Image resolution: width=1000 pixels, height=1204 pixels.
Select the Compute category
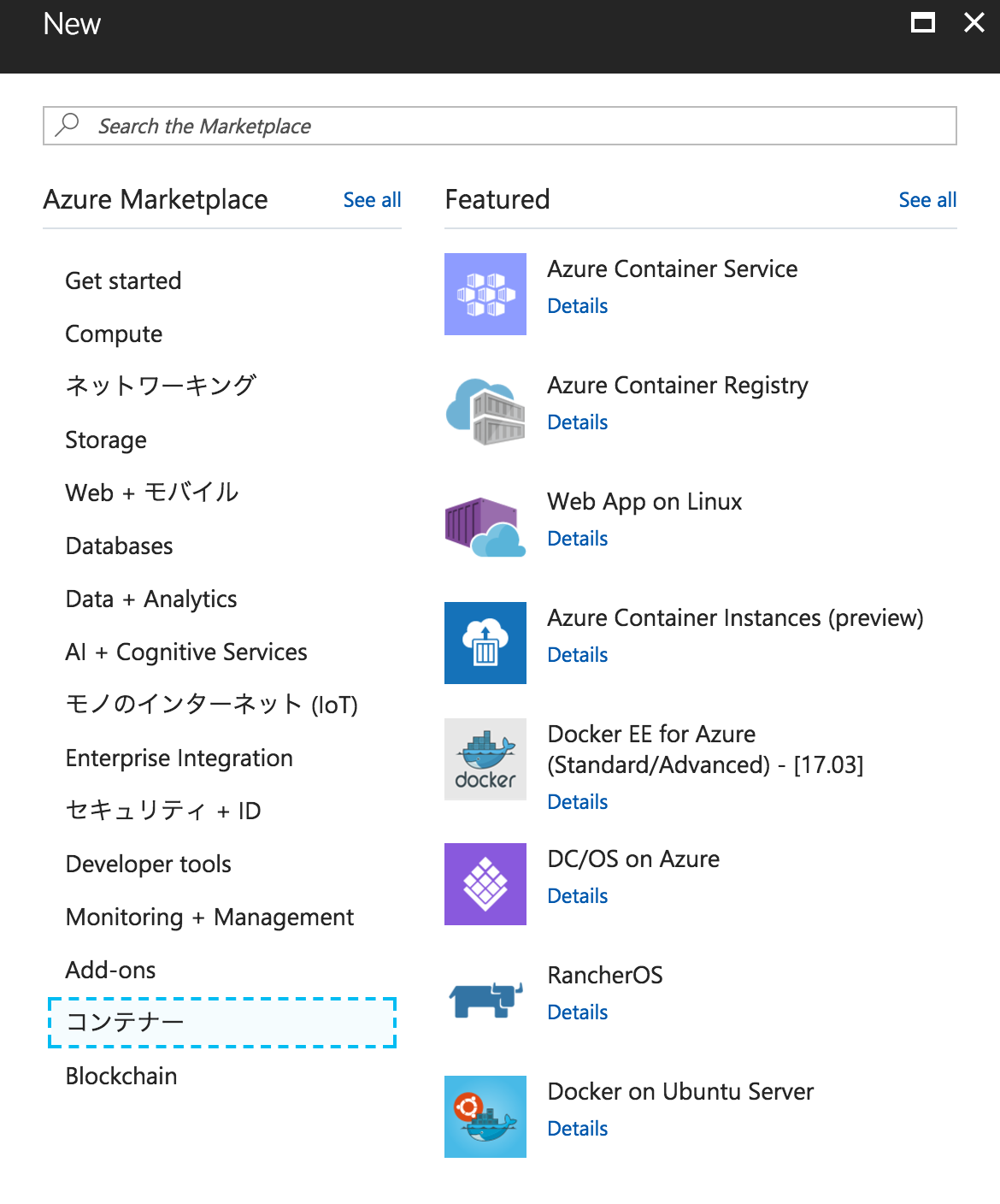(x=114, y=333)
